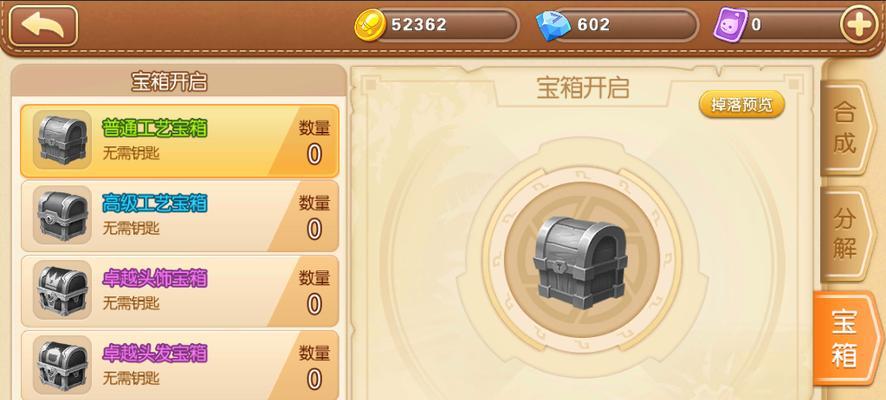
Task: Tap the large chest in the center circle
Action: (580, 263)
